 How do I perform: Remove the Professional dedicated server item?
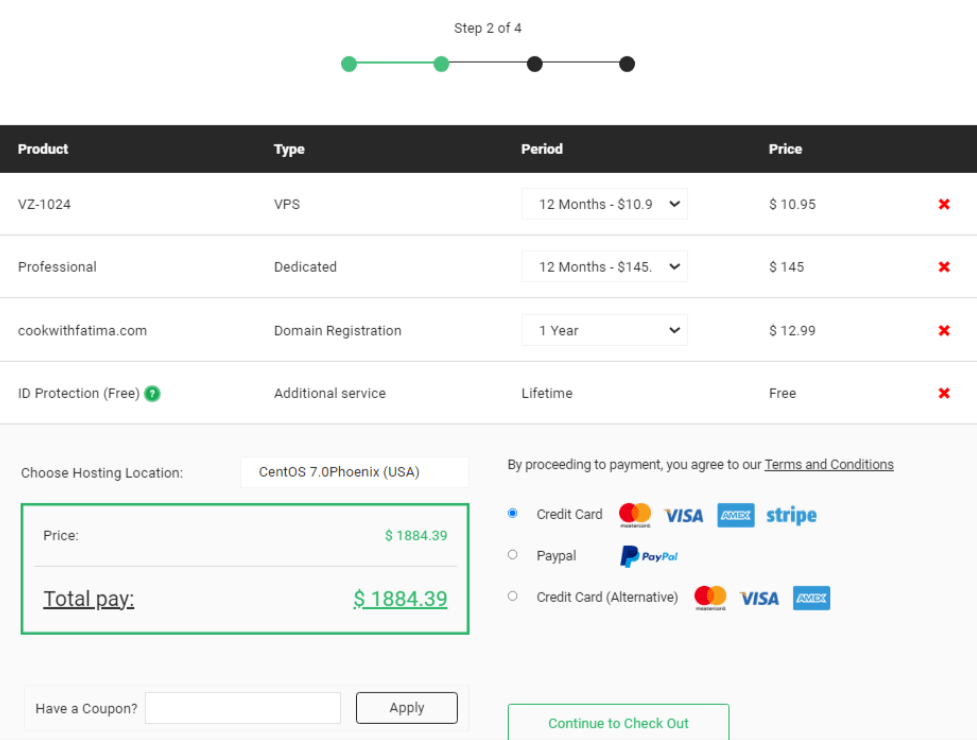(943, 266)
